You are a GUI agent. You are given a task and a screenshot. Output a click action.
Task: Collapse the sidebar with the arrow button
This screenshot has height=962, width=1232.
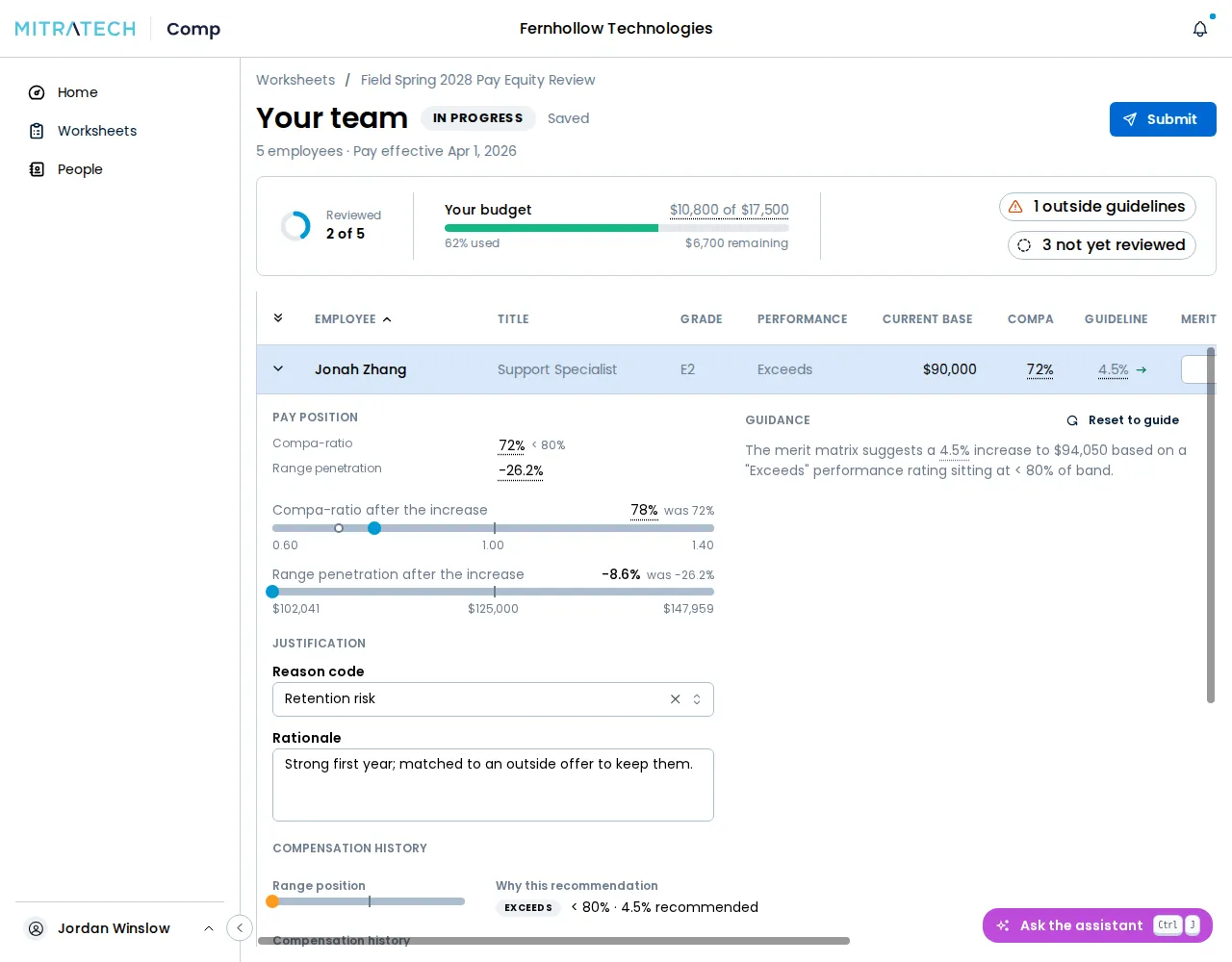240,927
